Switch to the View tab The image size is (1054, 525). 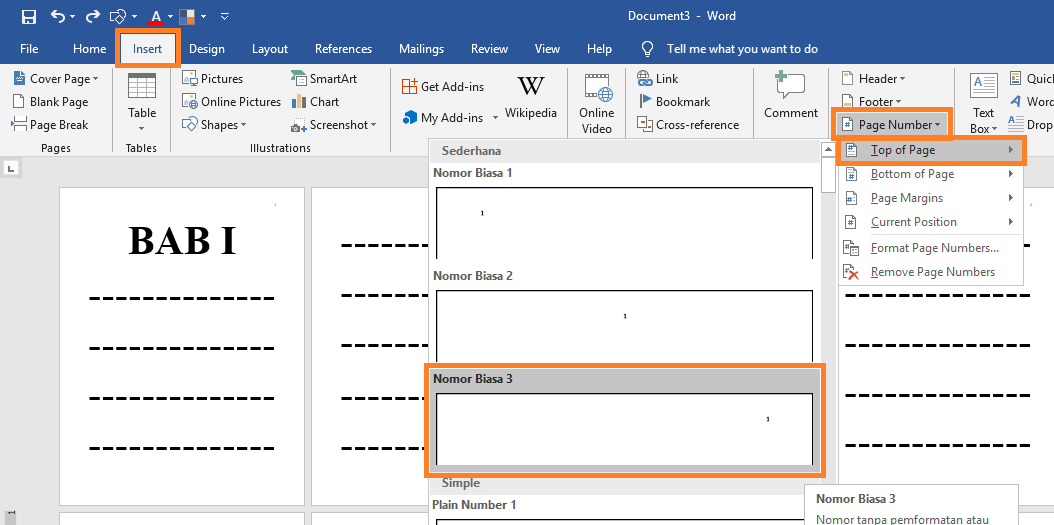(x=547, y=49)
